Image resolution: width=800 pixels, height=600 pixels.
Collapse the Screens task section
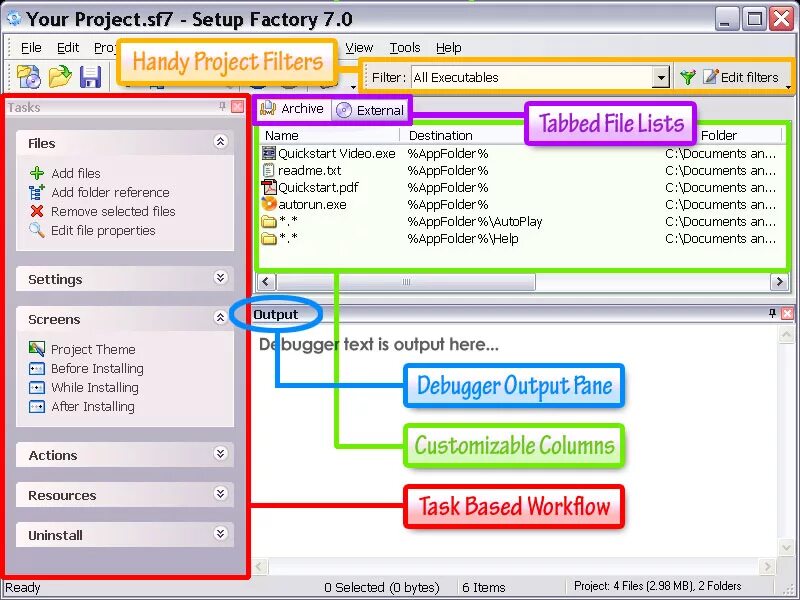point(220,317)
